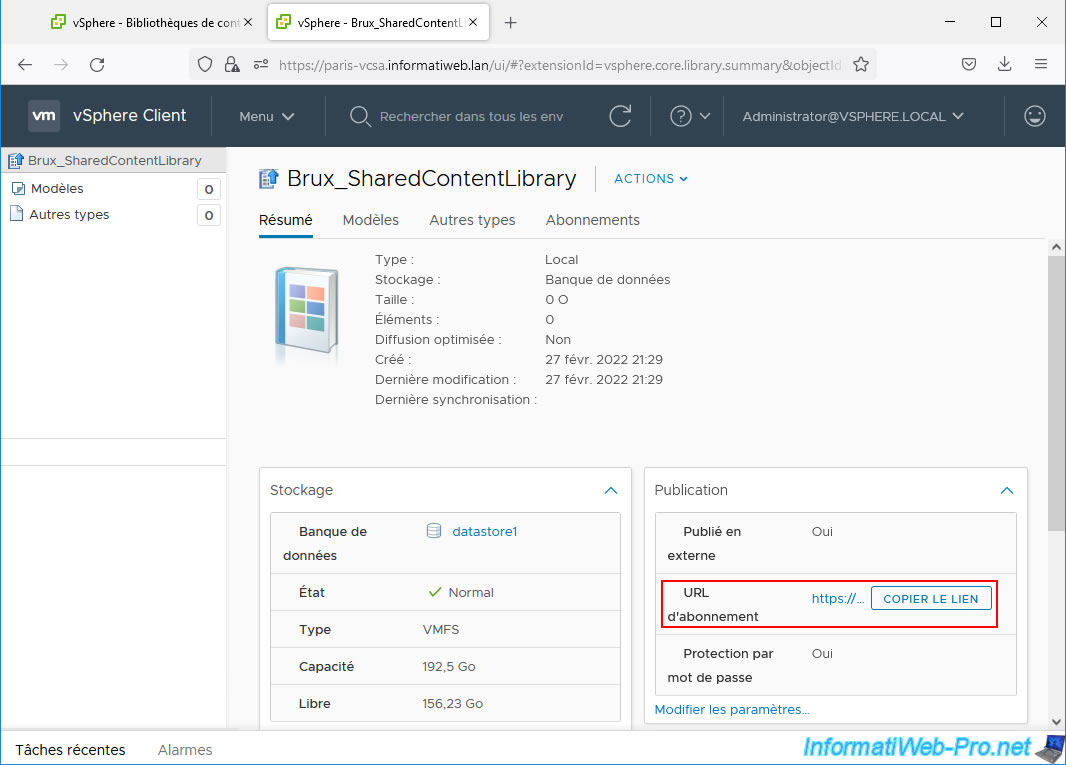Collapse the Stockage panel
Screen dimensions: 1066x765
(x=611, y=490)
